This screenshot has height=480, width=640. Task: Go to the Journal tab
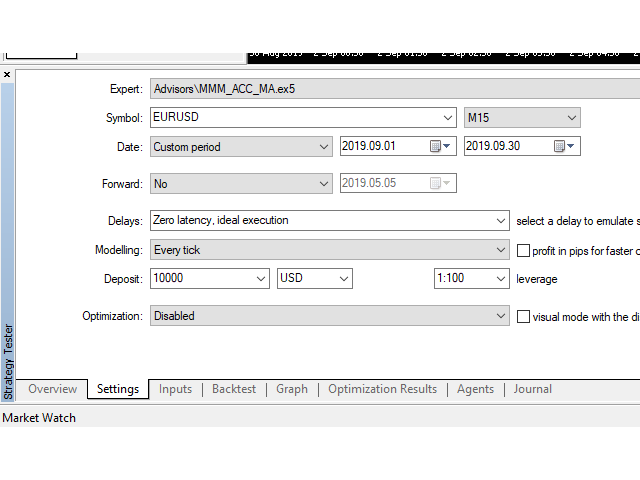(x=532, y=389)
